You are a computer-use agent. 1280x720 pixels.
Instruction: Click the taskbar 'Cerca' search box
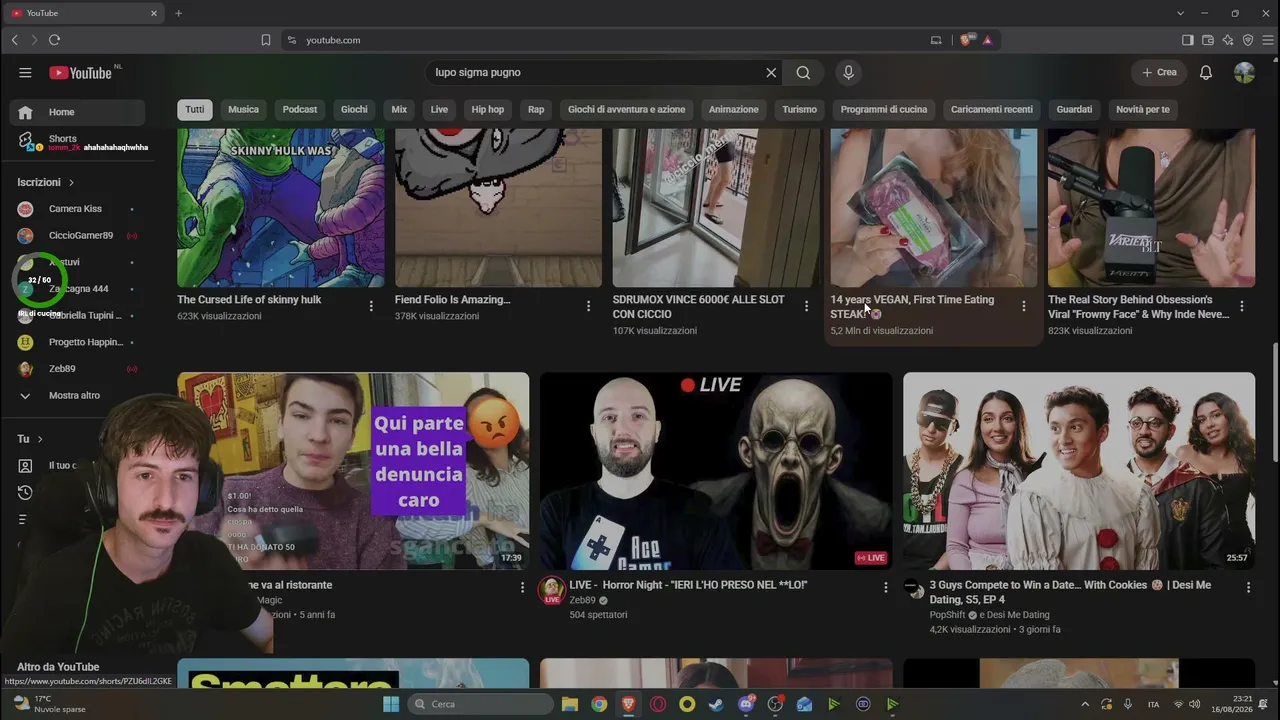coord(481,704)
